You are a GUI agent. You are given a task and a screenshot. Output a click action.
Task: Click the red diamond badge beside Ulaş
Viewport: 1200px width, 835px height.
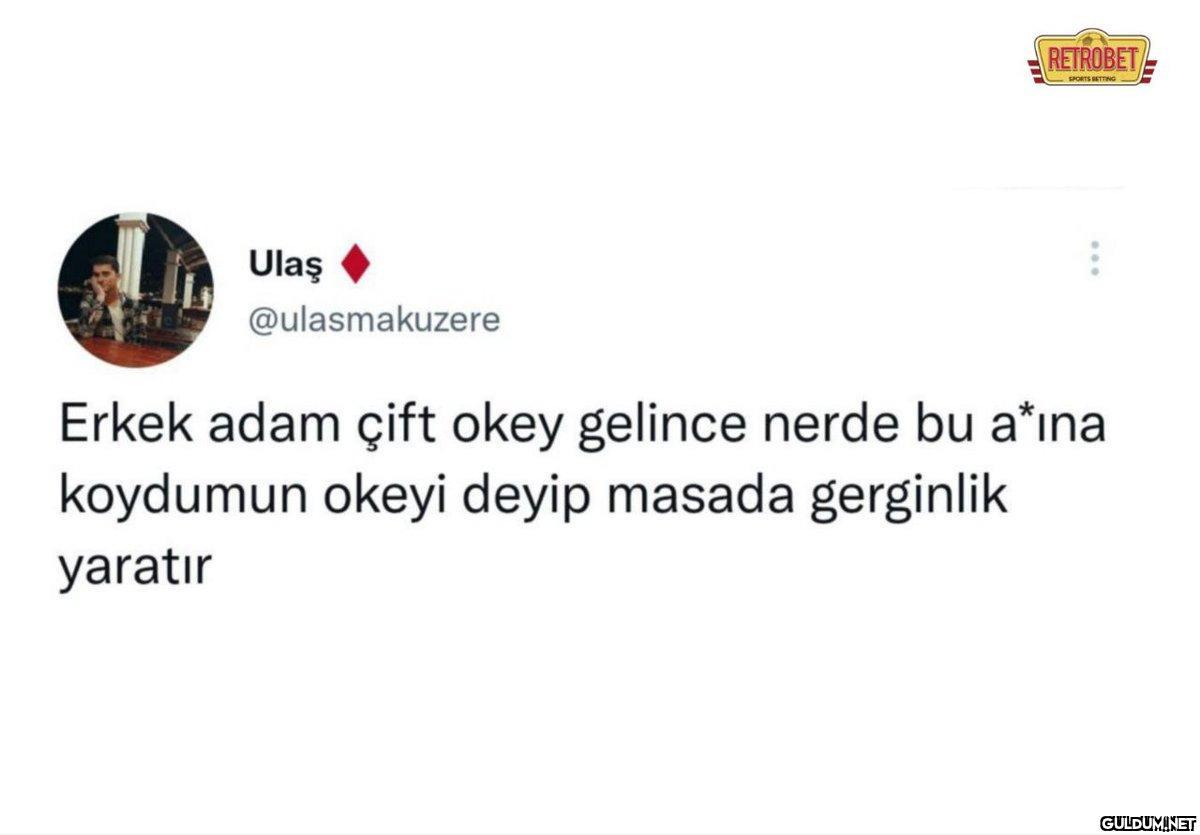point(356,264)
